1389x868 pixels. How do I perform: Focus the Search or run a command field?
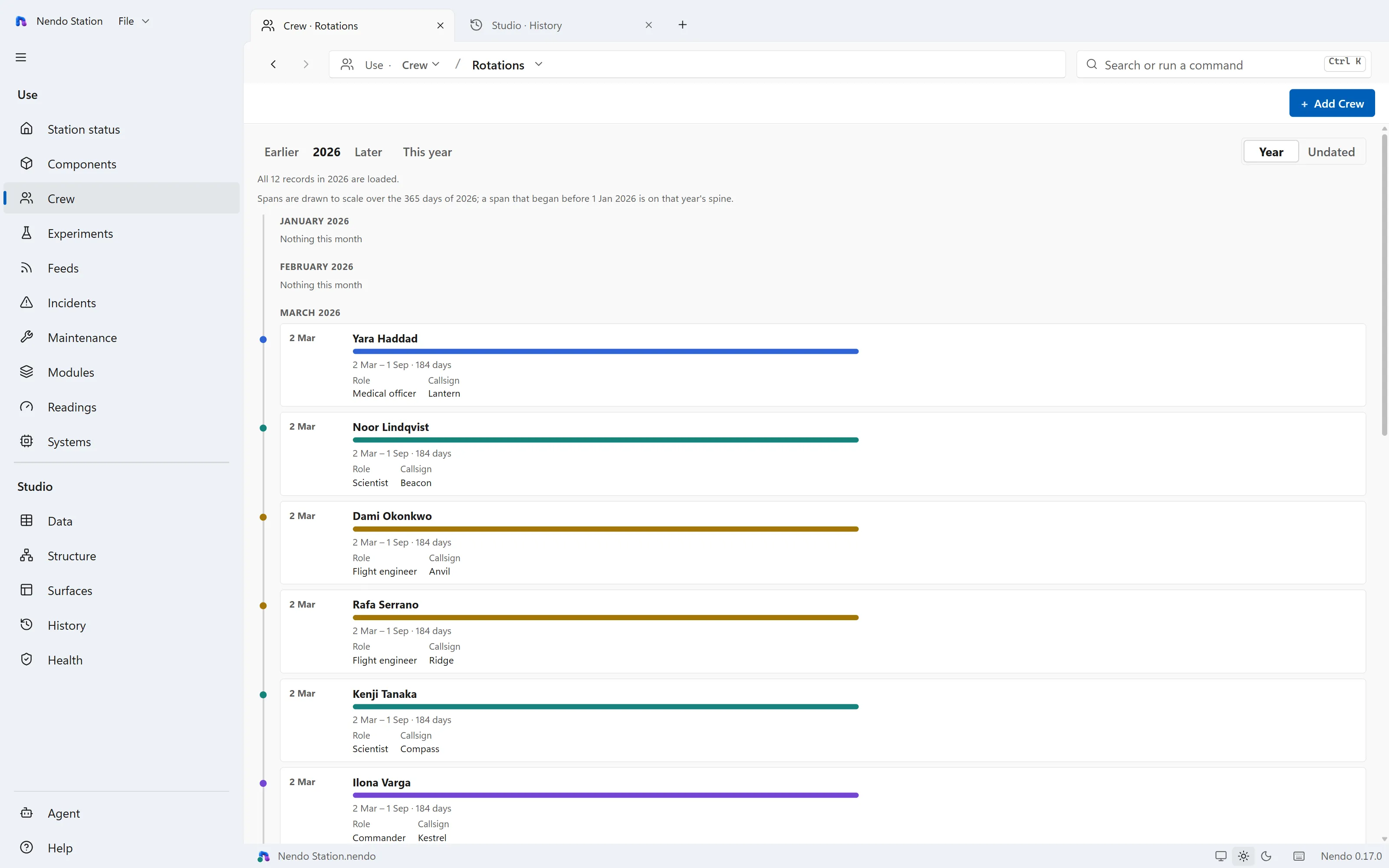pyautogui.click(x=1223, y=65)
